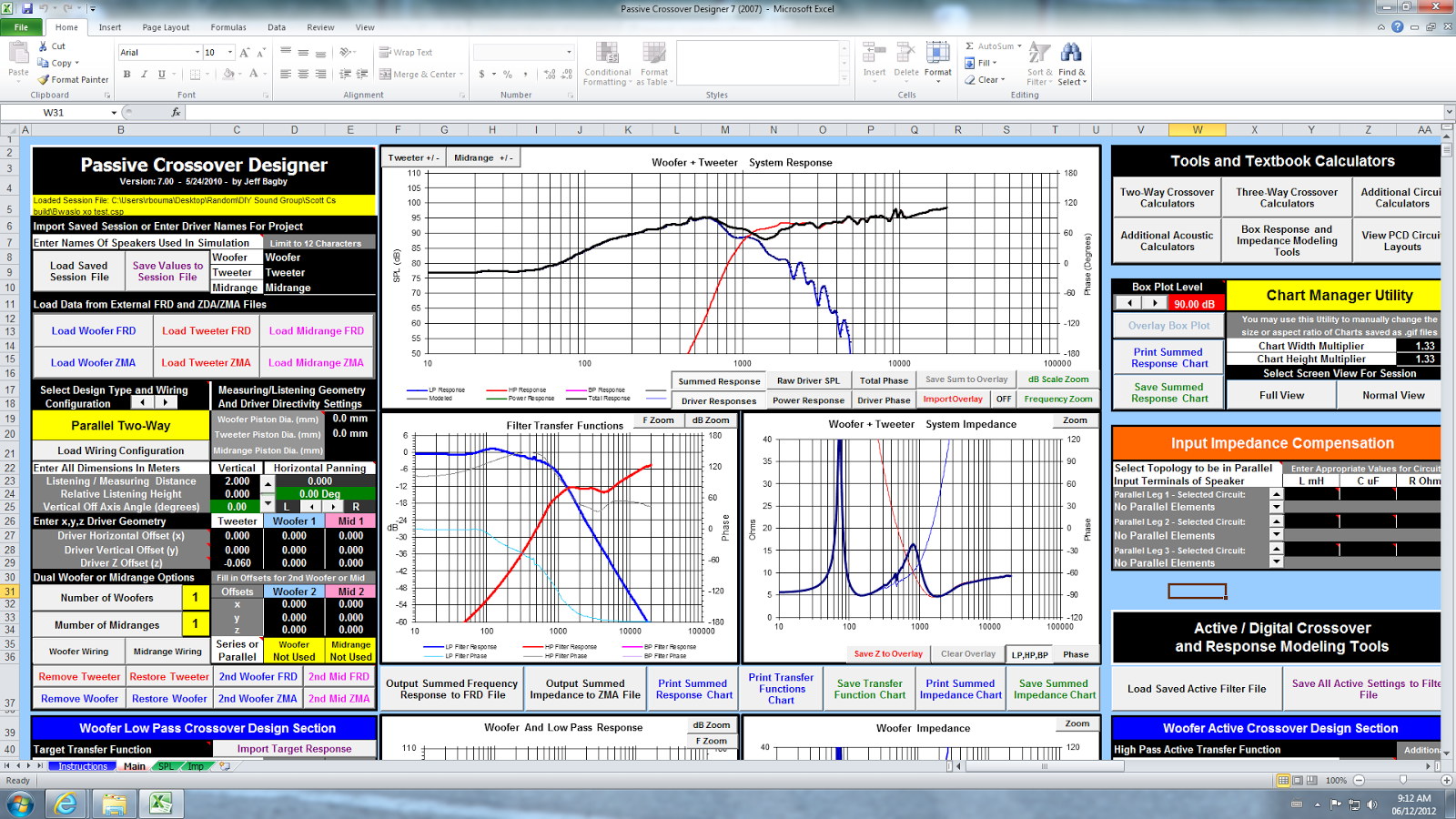Click the Cut scissors icon

[43, 45]
